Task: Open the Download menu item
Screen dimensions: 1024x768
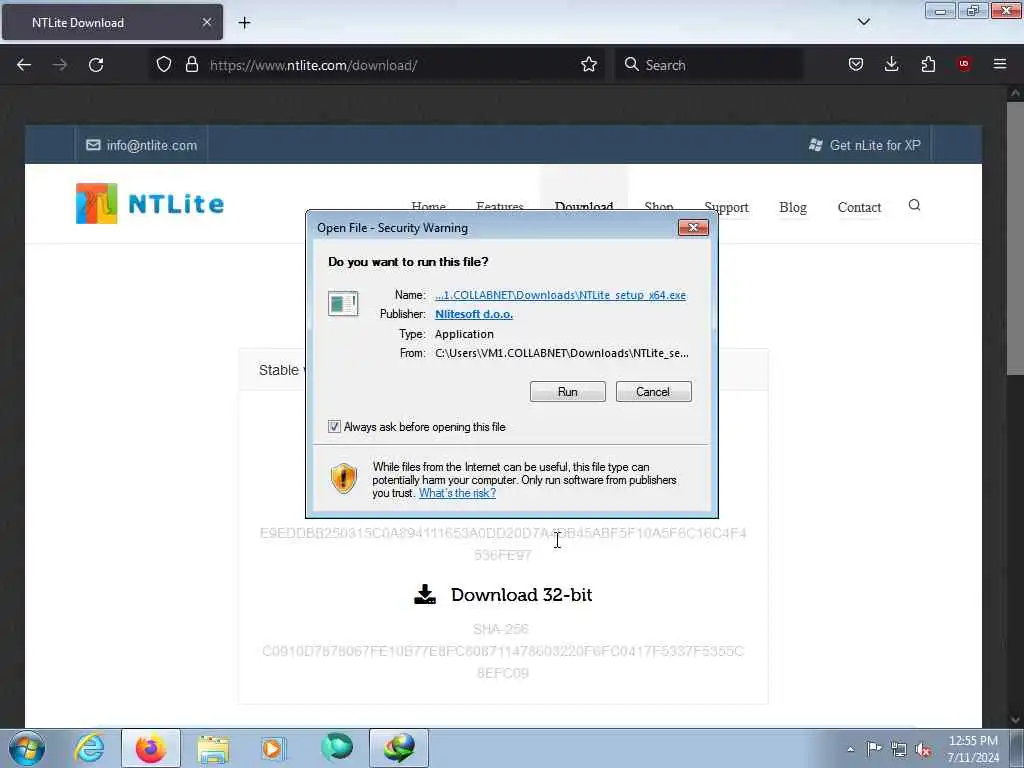Action: pyautogui.click(x=584, y=207)
